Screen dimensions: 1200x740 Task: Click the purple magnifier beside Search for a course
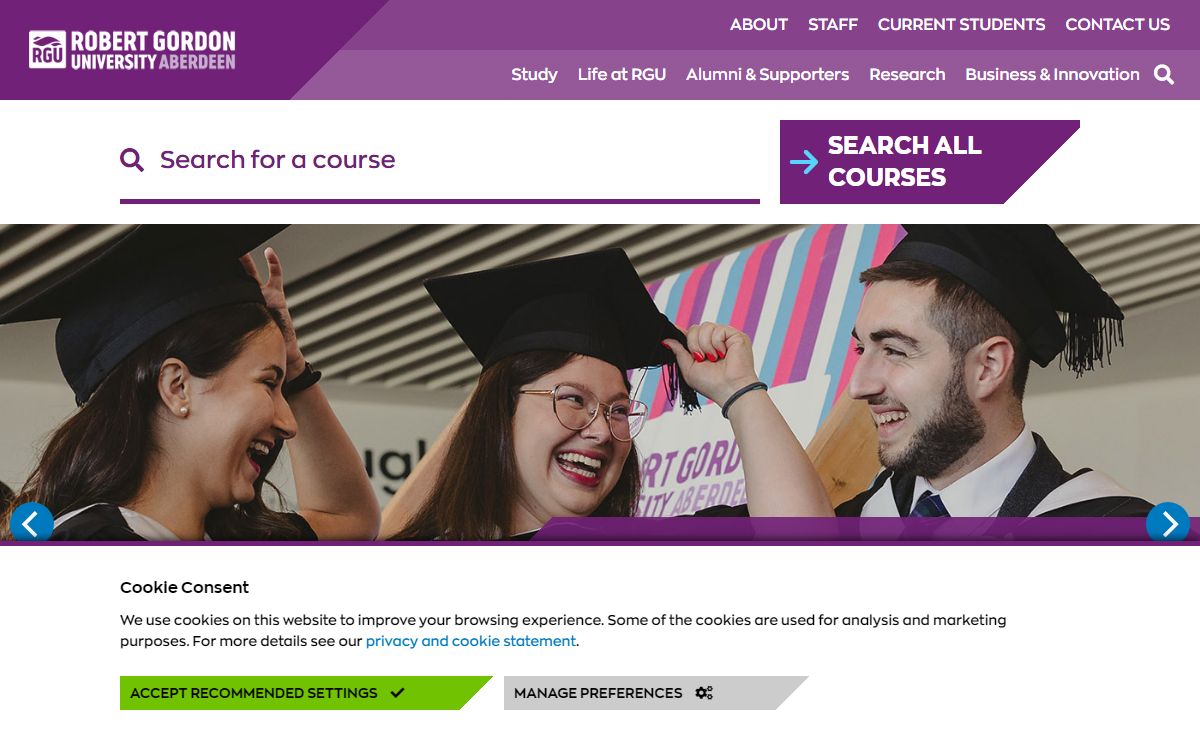tap(132, 159)
